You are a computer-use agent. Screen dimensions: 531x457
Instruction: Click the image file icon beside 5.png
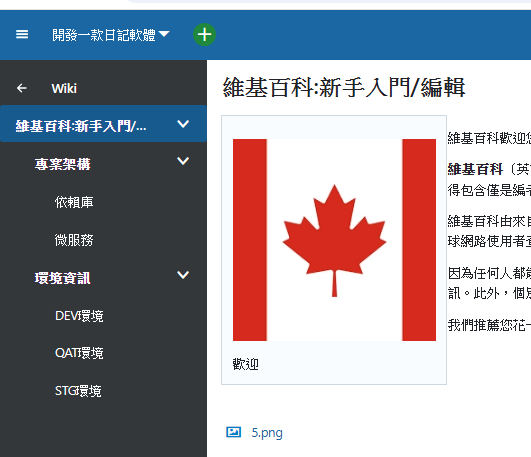pyautogui.click(x=233, y=432)
